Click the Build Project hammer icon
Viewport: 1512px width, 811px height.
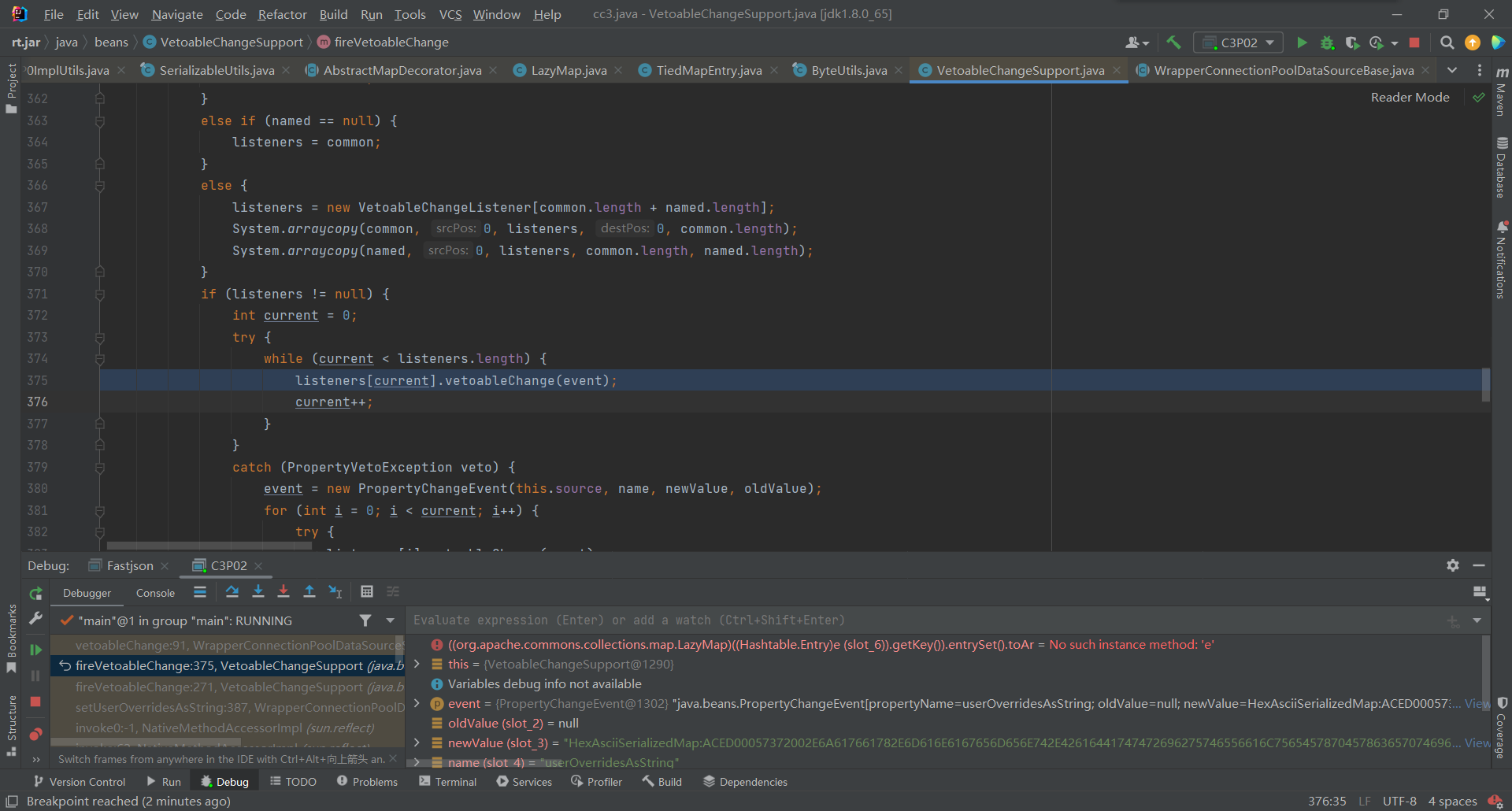[1173, 43]
